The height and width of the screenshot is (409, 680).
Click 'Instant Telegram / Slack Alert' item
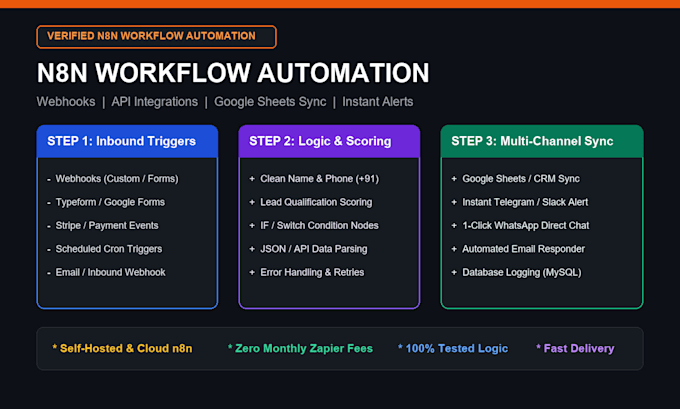coord(525,203)
